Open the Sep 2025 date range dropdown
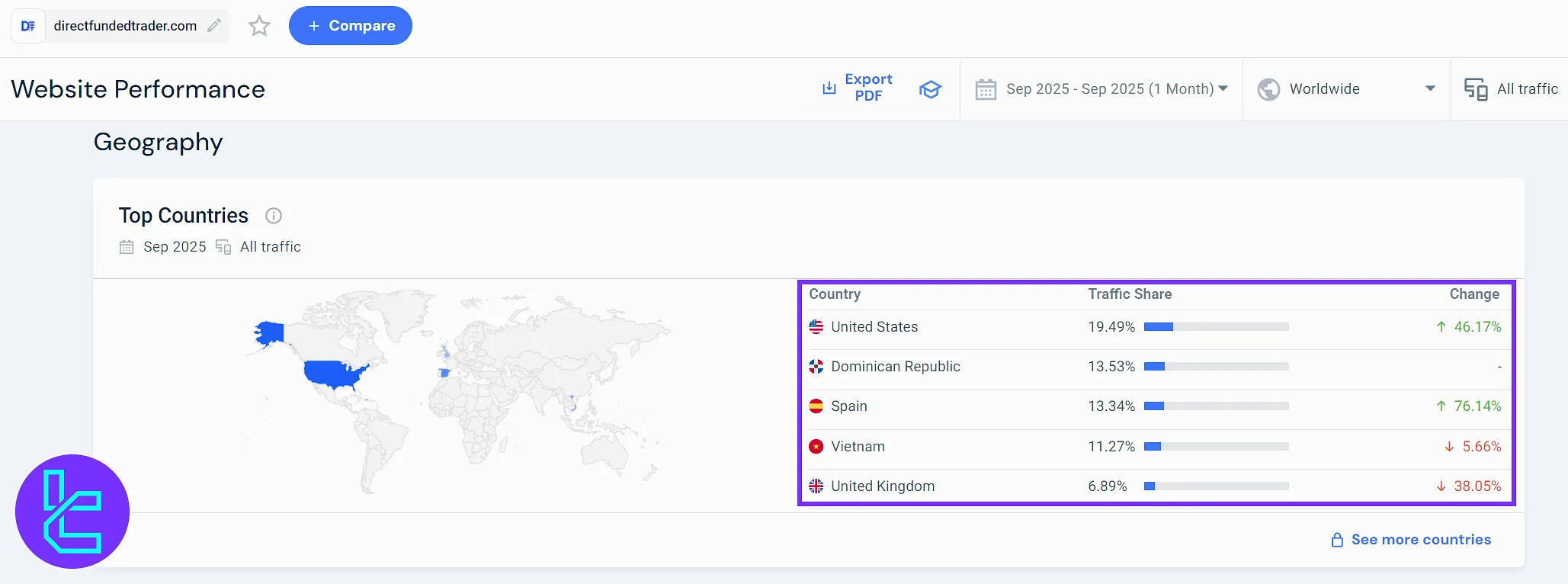Screen dimensions: 1568x584 1101,89
